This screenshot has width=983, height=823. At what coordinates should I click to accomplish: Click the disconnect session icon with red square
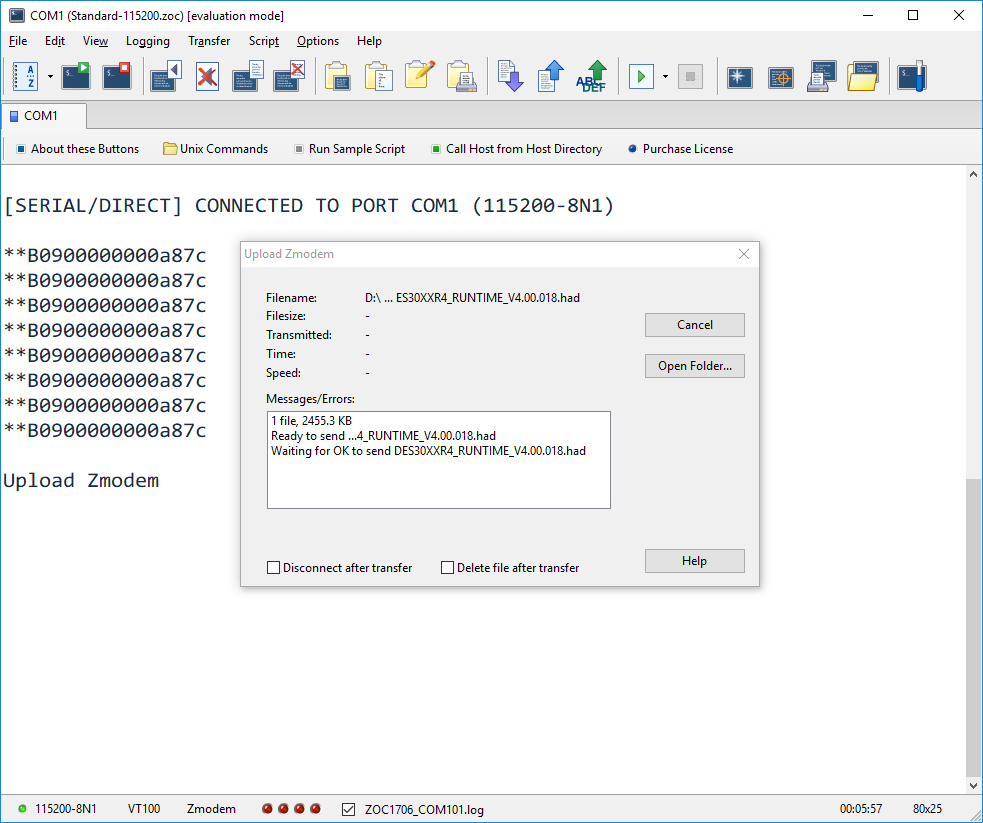[117, 77]
